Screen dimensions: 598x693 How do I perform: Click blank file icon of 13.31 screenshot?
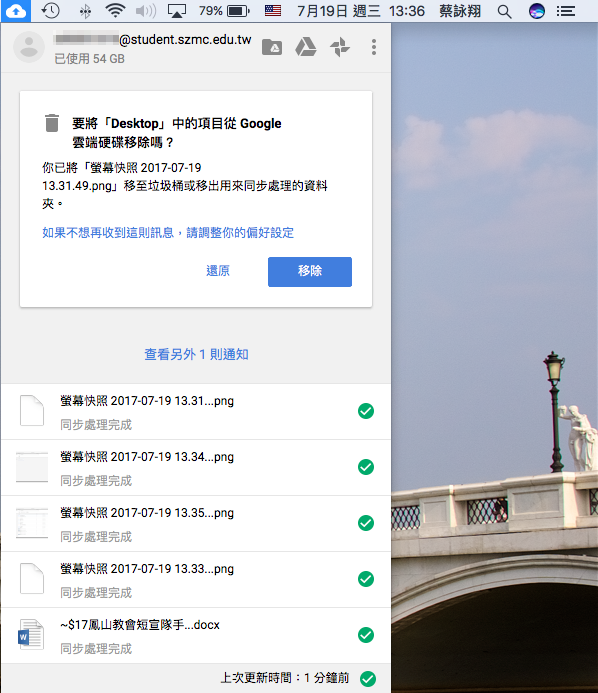[32, 411]
